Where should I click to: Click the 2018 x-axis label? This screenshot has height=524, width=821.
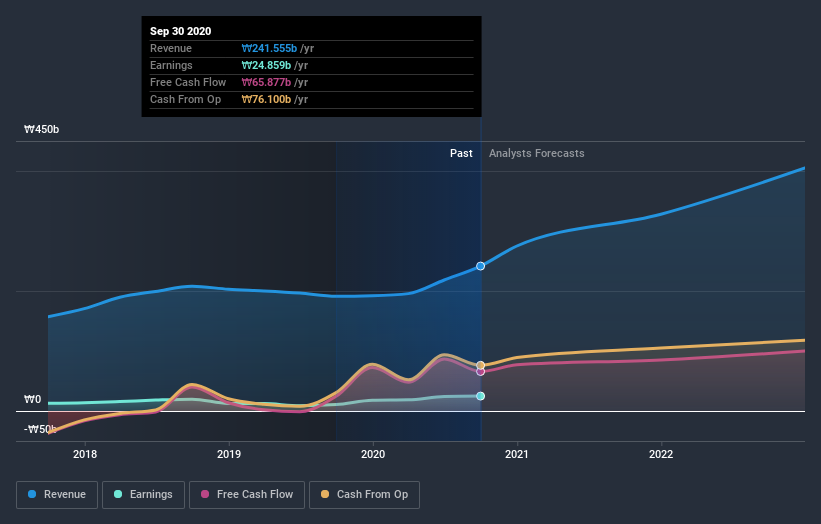[x=85, y=454]
